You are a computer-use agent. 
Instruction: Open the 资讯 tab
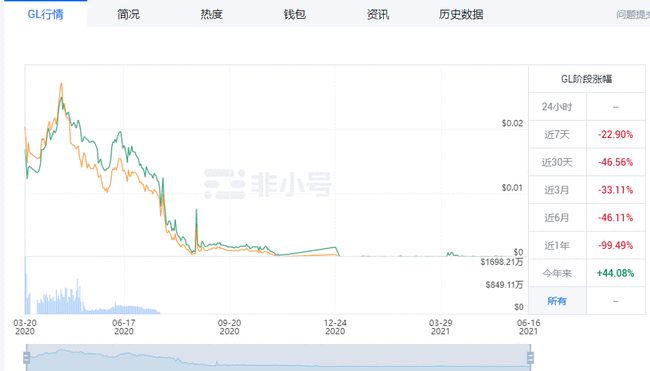point(378,15)
